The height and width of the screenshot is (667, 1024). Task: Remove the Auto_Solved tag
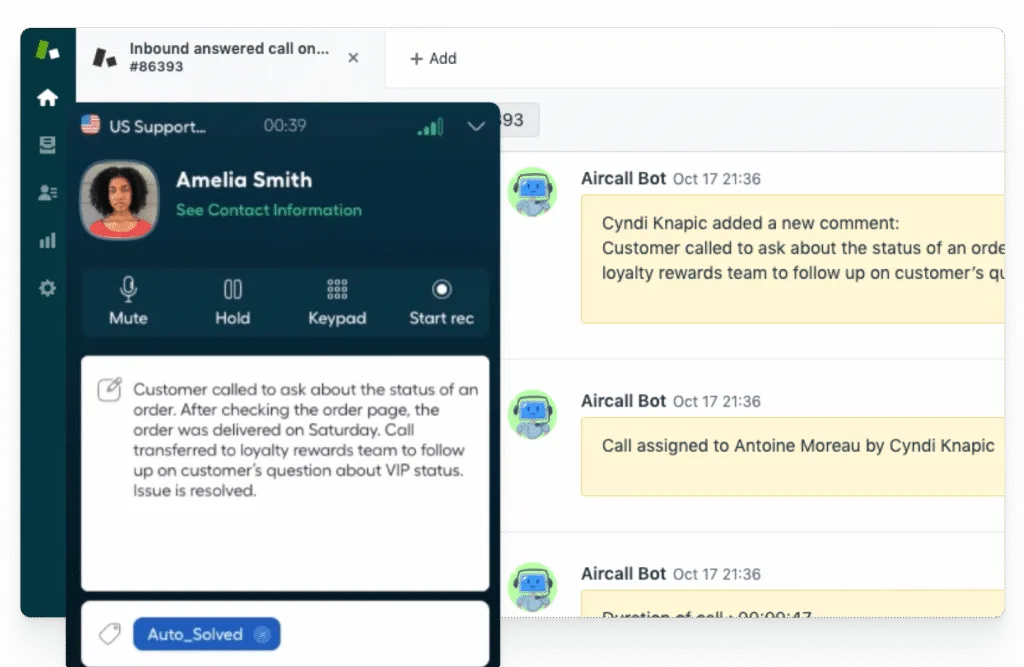[x=263, y=634]
